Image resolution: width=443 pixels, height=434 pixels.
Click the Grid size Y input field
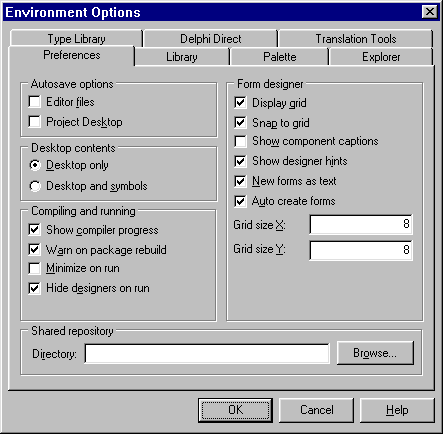[x=361, y=250]
